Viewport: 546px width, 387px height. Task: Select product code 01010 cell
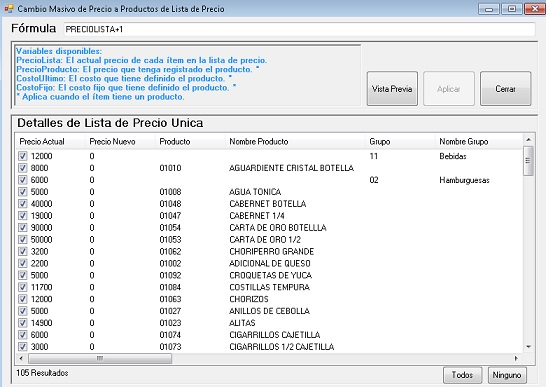tap(170, 168)
